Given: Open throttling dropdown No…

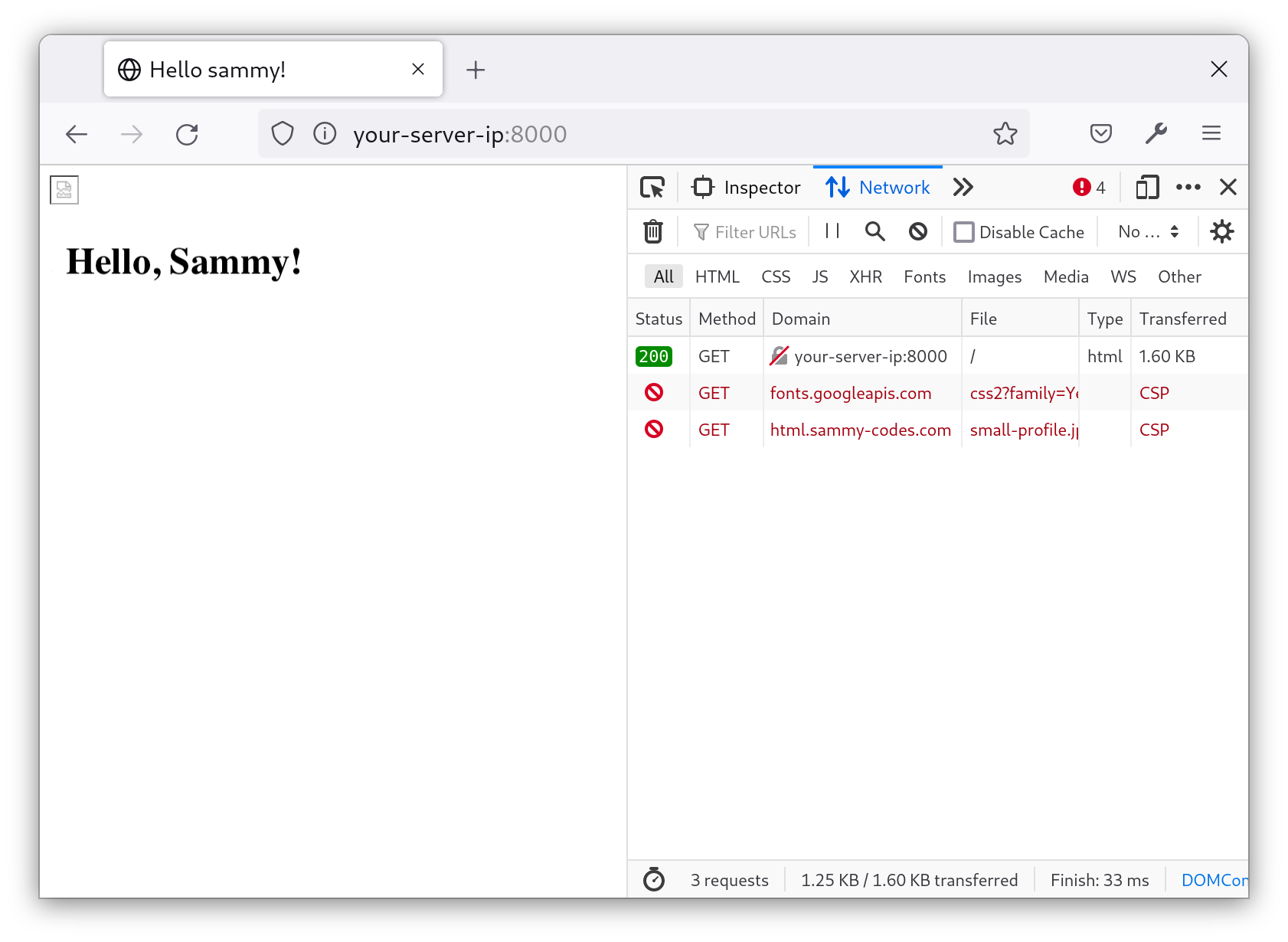Looking at the screenshot, I should (x=1148, y=232).
